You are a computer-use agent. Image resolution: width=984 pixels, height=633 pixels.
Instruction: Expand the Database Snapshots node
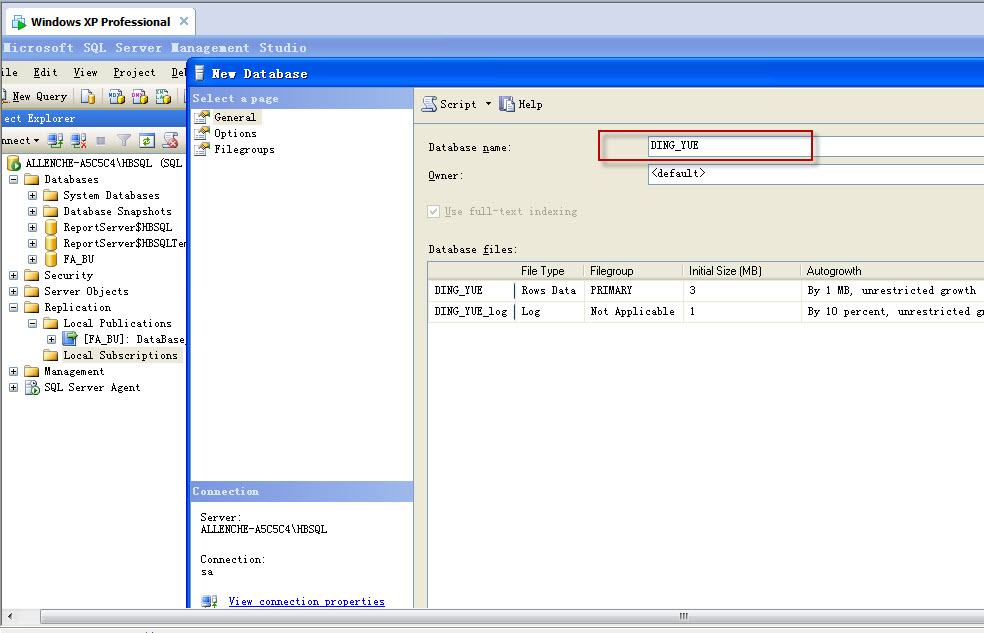pos(33,211)
